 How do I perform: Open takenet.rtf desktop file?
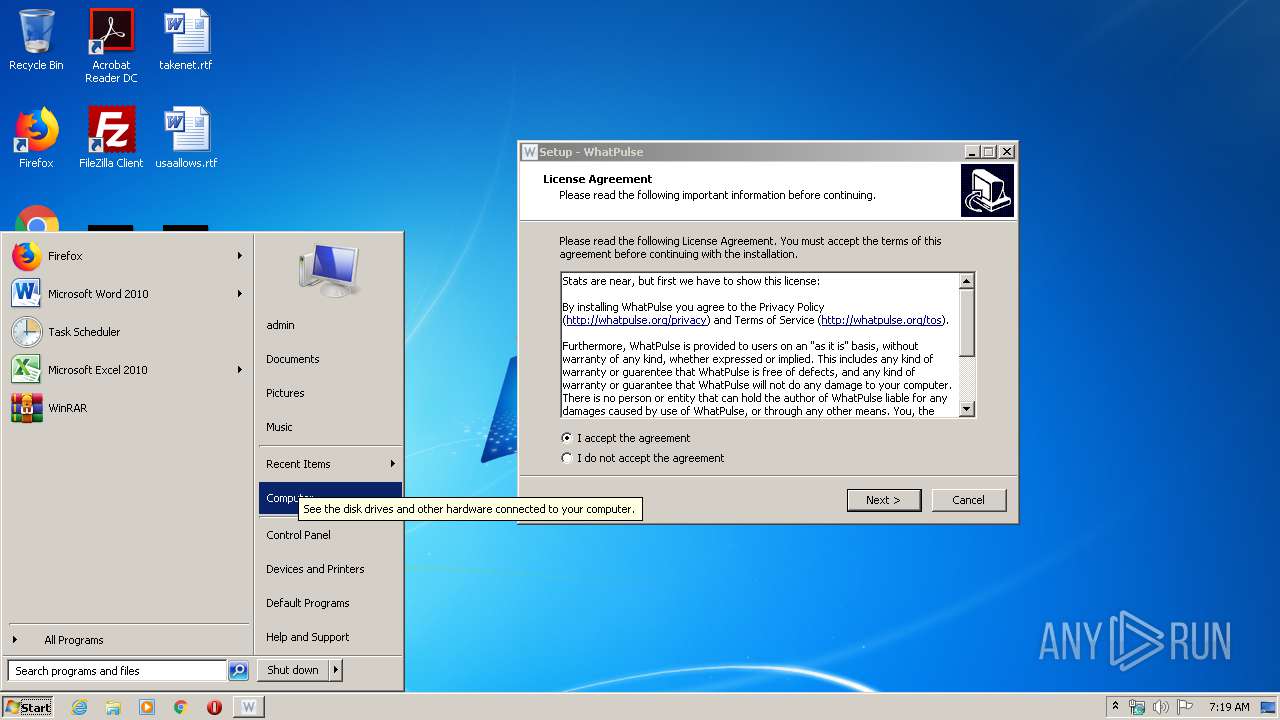186,40
